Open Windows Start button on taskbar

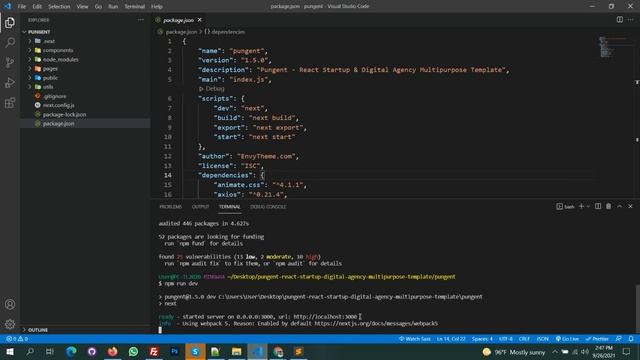10,351
